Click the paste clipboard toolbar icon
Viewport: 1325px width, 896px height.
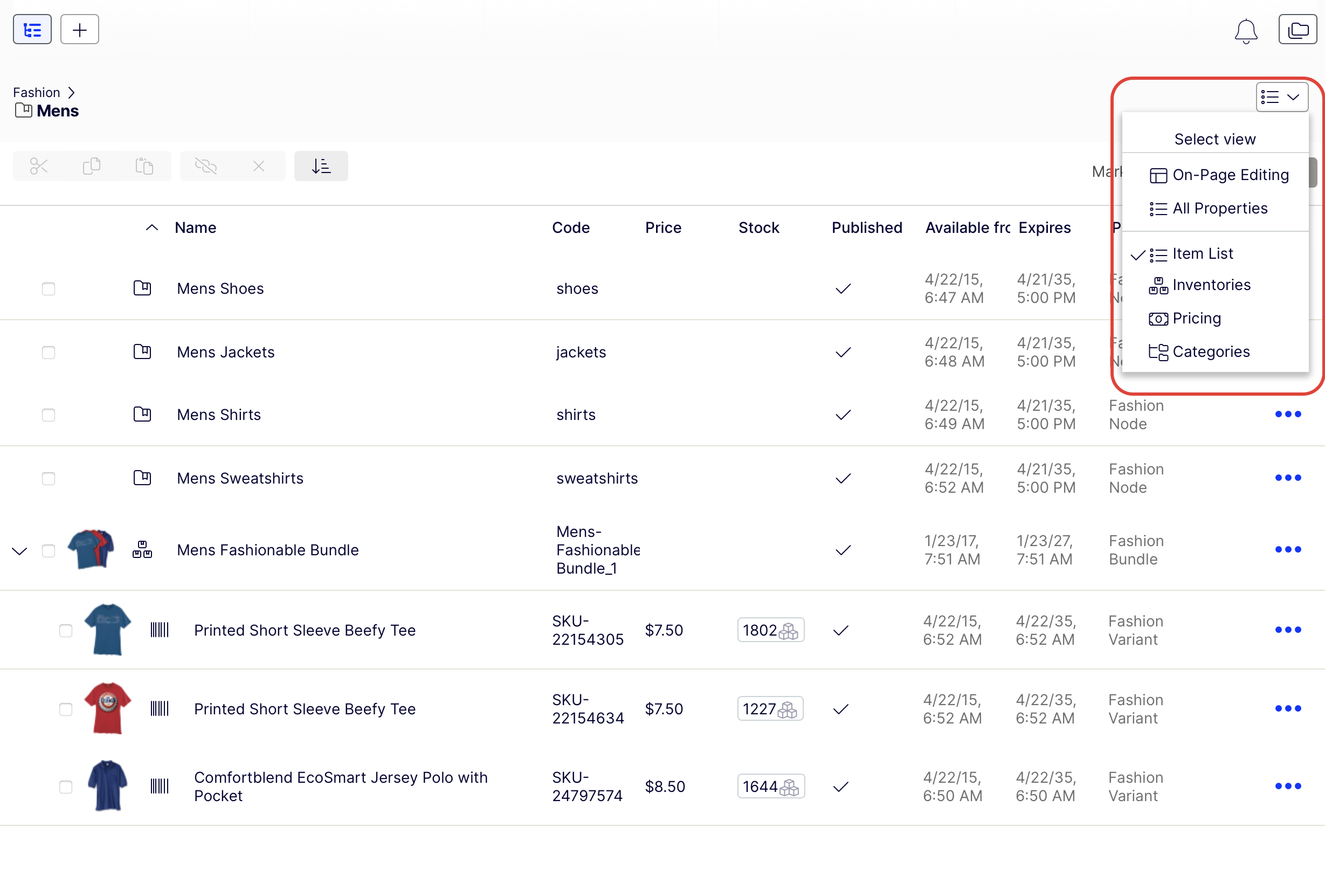pyautogui.click(x=144, y=166)
